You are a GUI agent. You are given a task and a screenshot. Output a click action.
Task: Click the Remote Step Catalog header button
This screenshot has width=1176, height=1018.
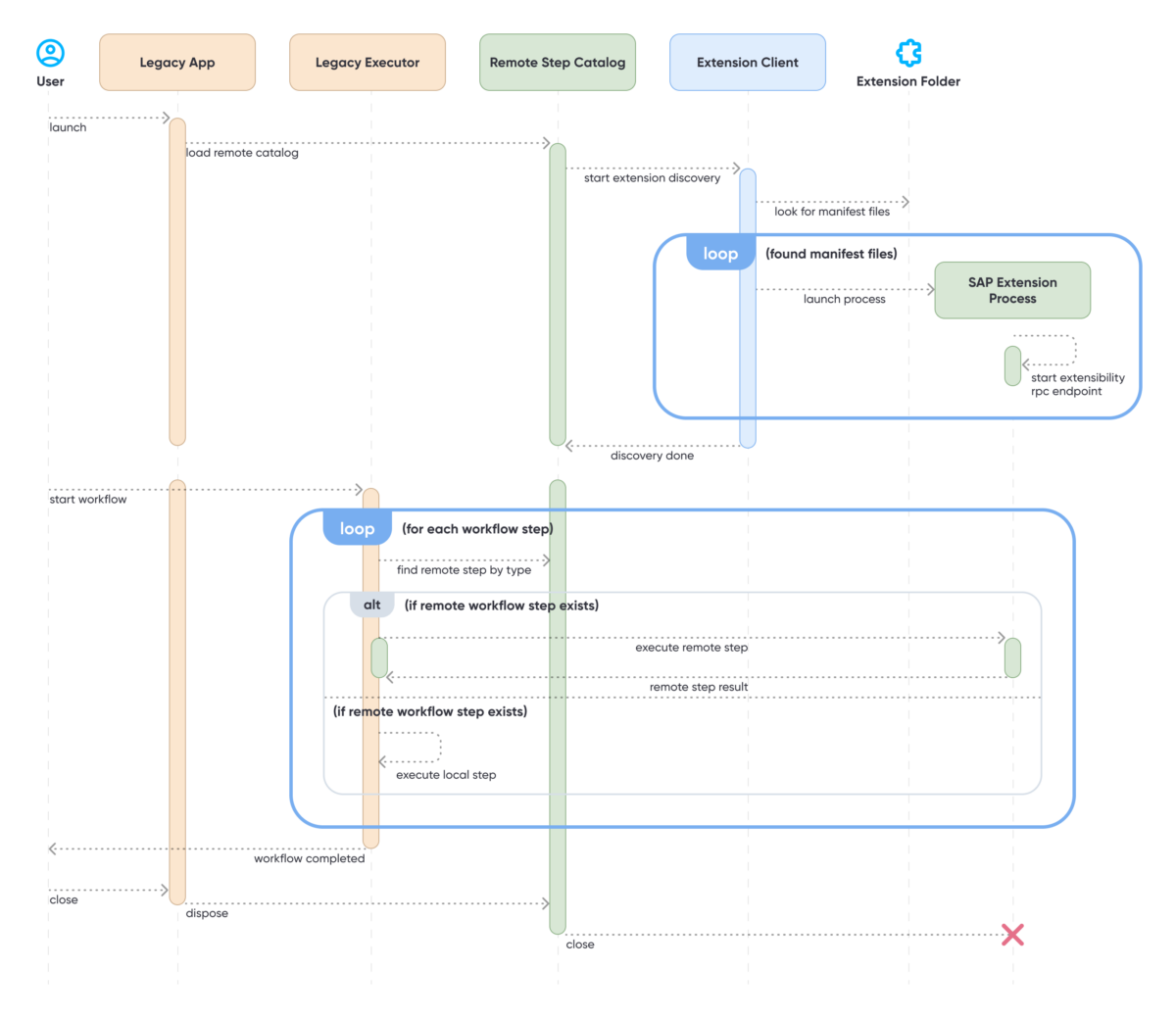coord(557,62)
